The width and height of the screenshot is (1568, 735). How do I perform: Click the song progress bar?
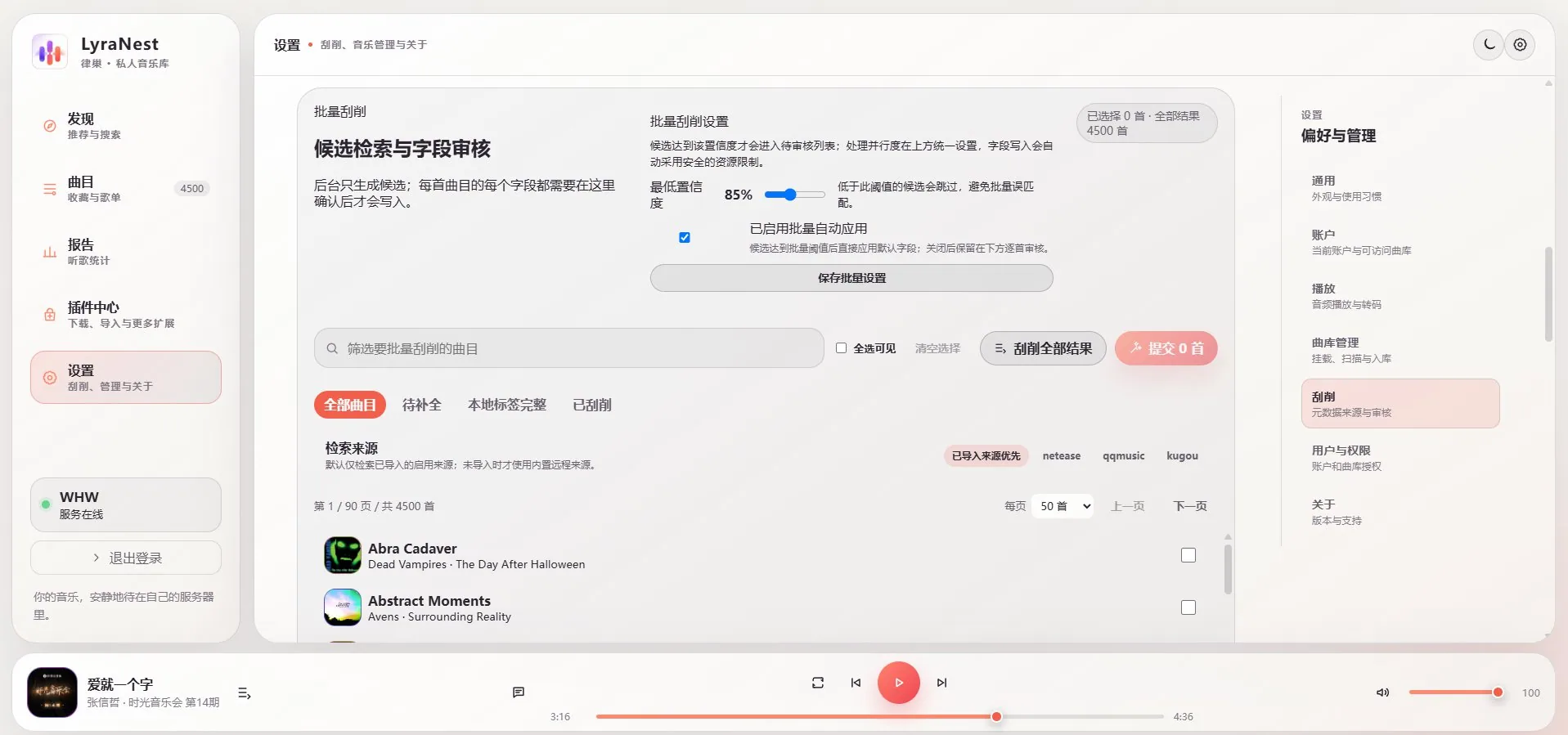(879, 716)
